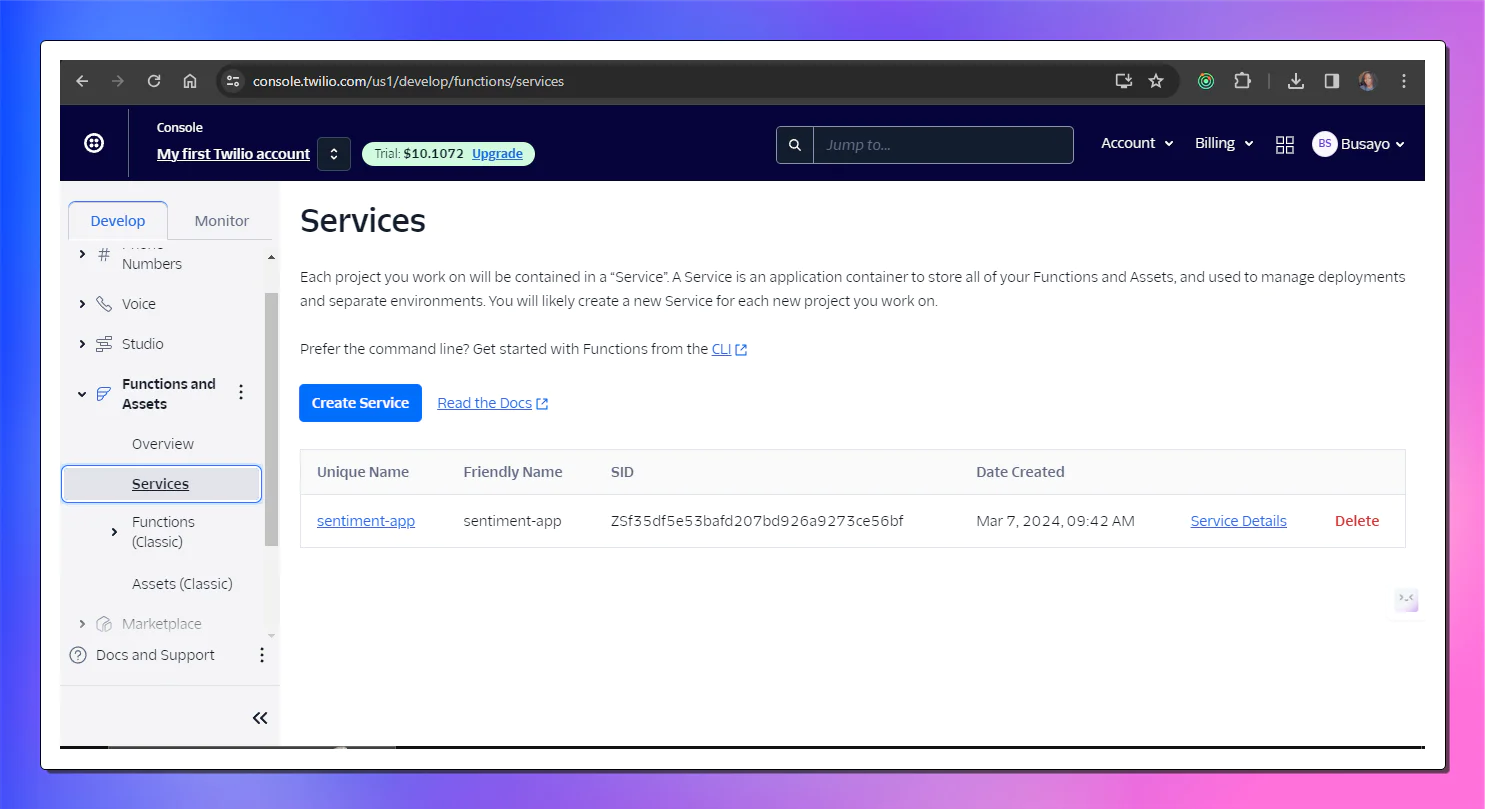The image size is (1485, 809).
Task: Click the install app icon in address bar
Action: click(x=1124, y=81)
